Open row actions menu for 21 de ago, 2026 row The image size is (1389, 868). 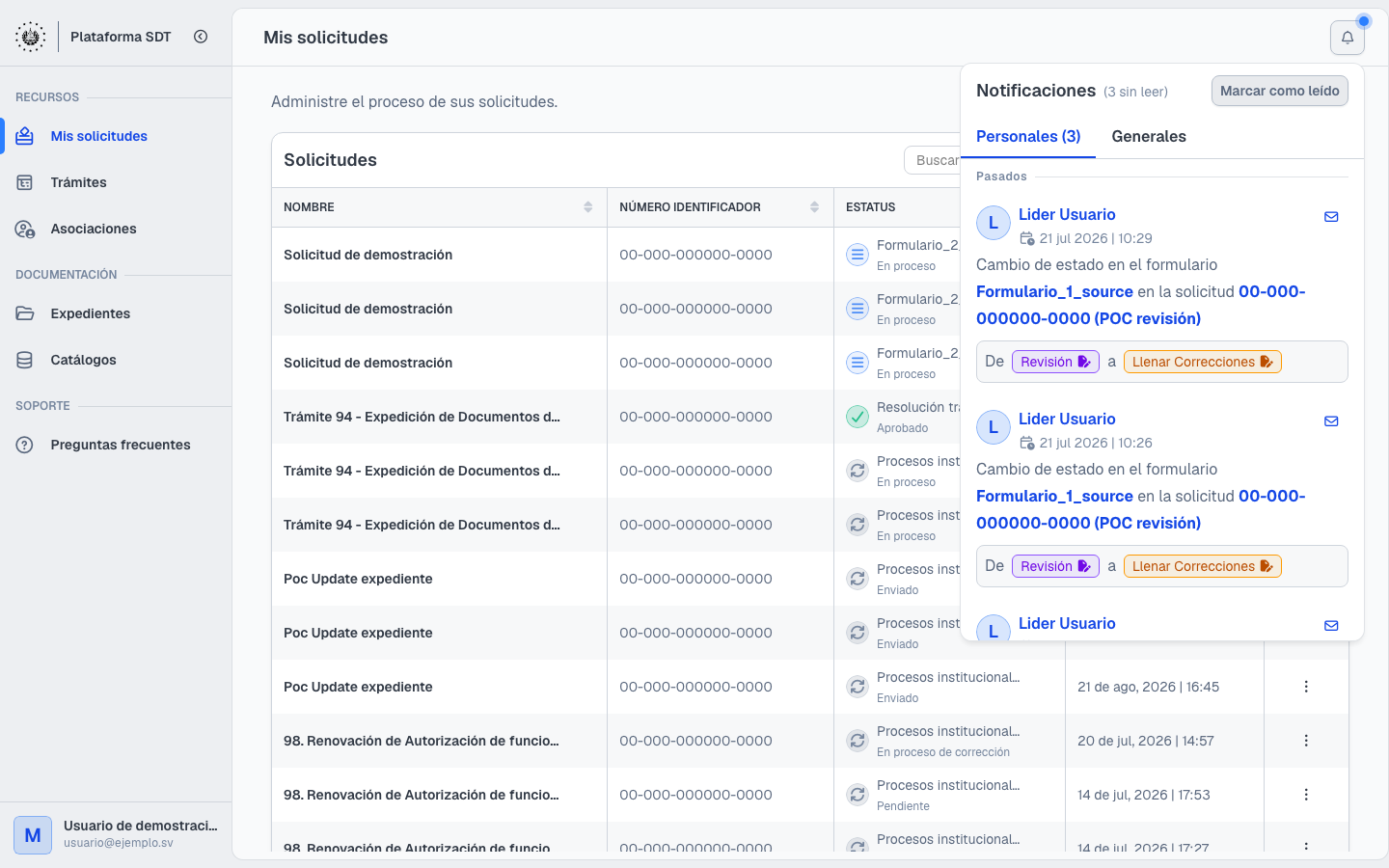click(x=1306, y=687)
